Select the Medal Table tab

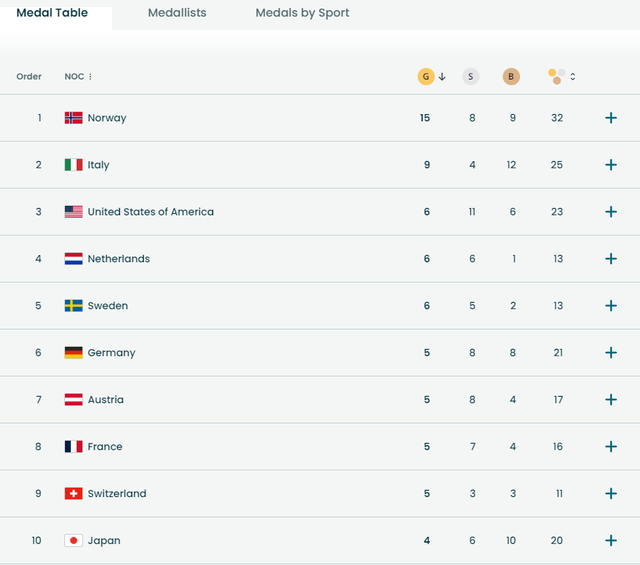(52, 14)
